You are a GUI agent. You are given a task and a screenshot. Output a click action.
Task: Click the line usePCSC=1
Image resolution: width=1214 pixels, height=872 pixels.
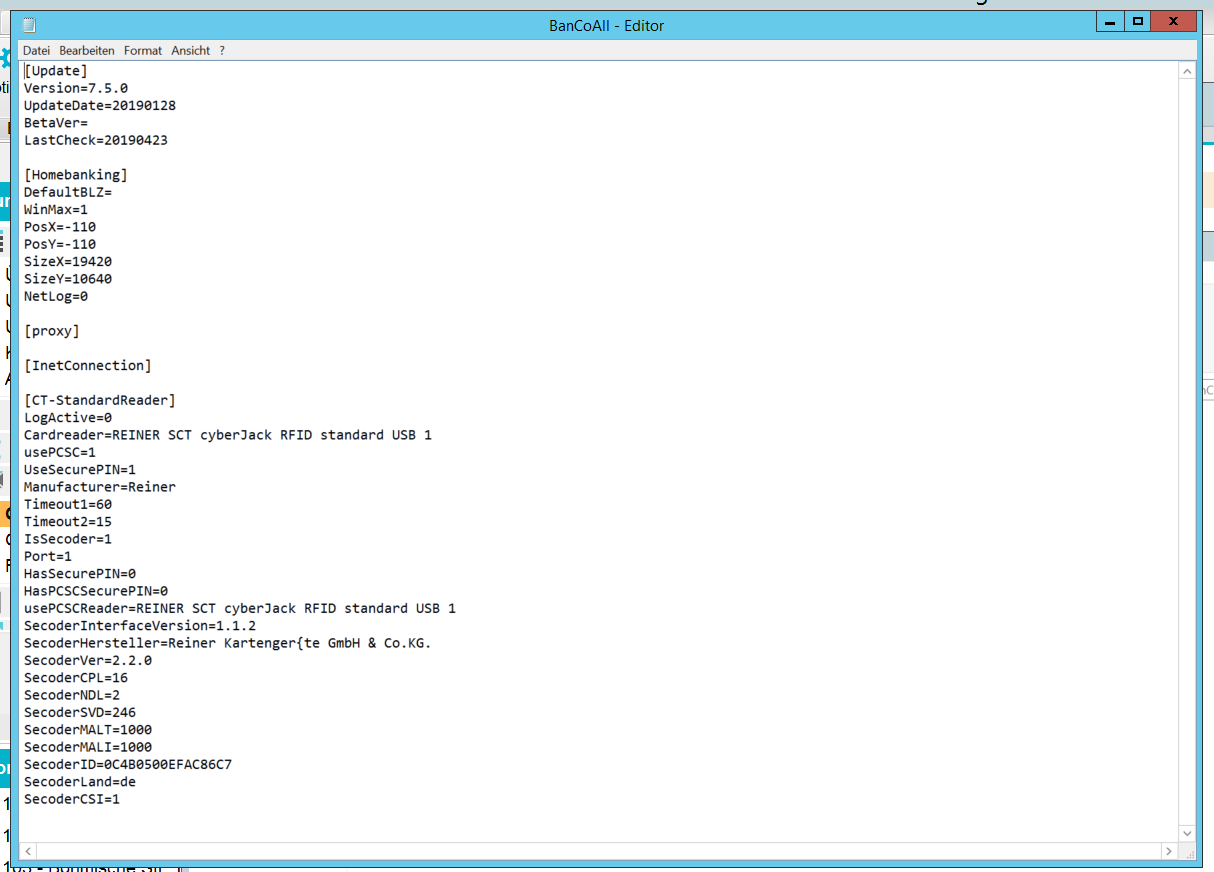tap(60, 452)
